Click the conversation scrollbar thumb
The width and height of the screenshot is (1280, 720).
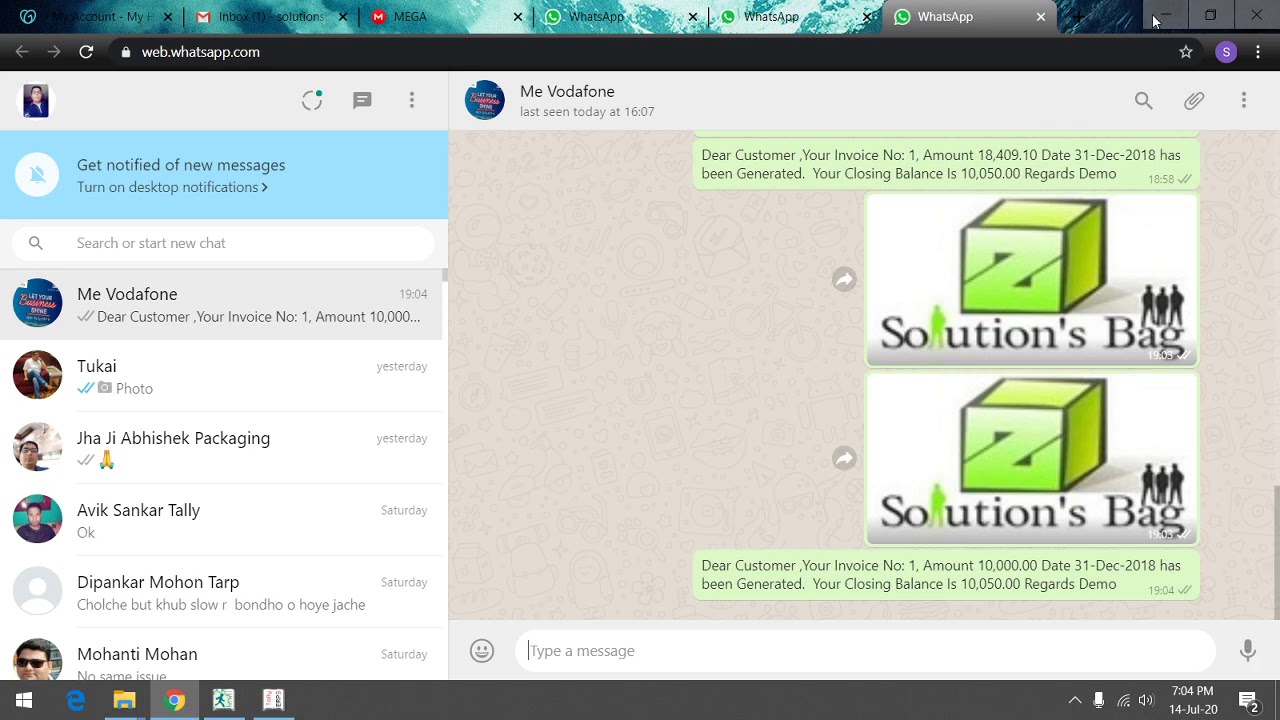[x=1276, y=552]
